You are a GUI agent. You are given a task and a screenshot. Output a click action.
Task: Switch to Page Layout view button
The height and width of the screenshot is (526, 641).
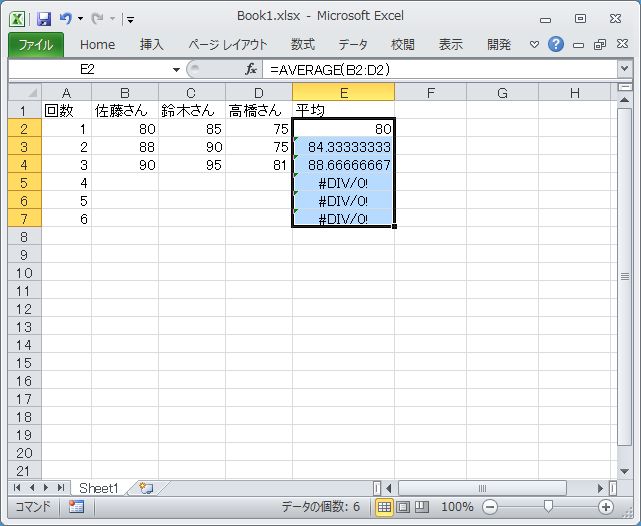[x=403, y=507]
